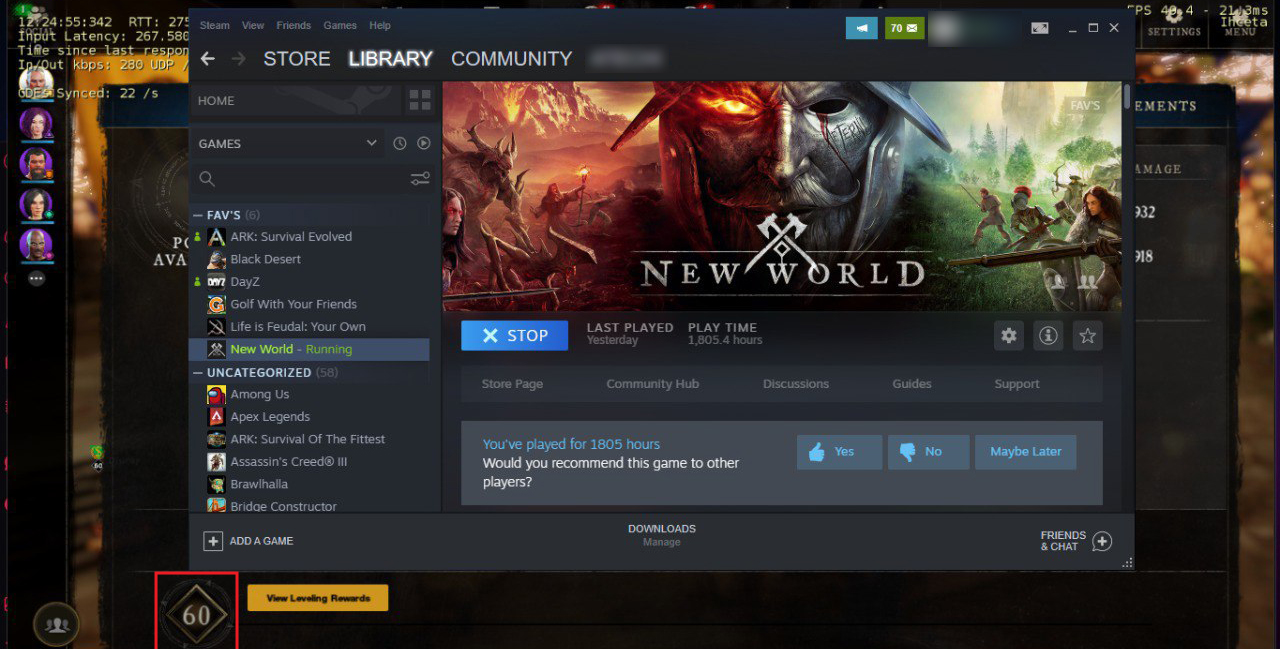Screen dimensions: 1280x649
Task: Click the DayZ game icon
Action: pyautogui.click(x=216, y=282)
